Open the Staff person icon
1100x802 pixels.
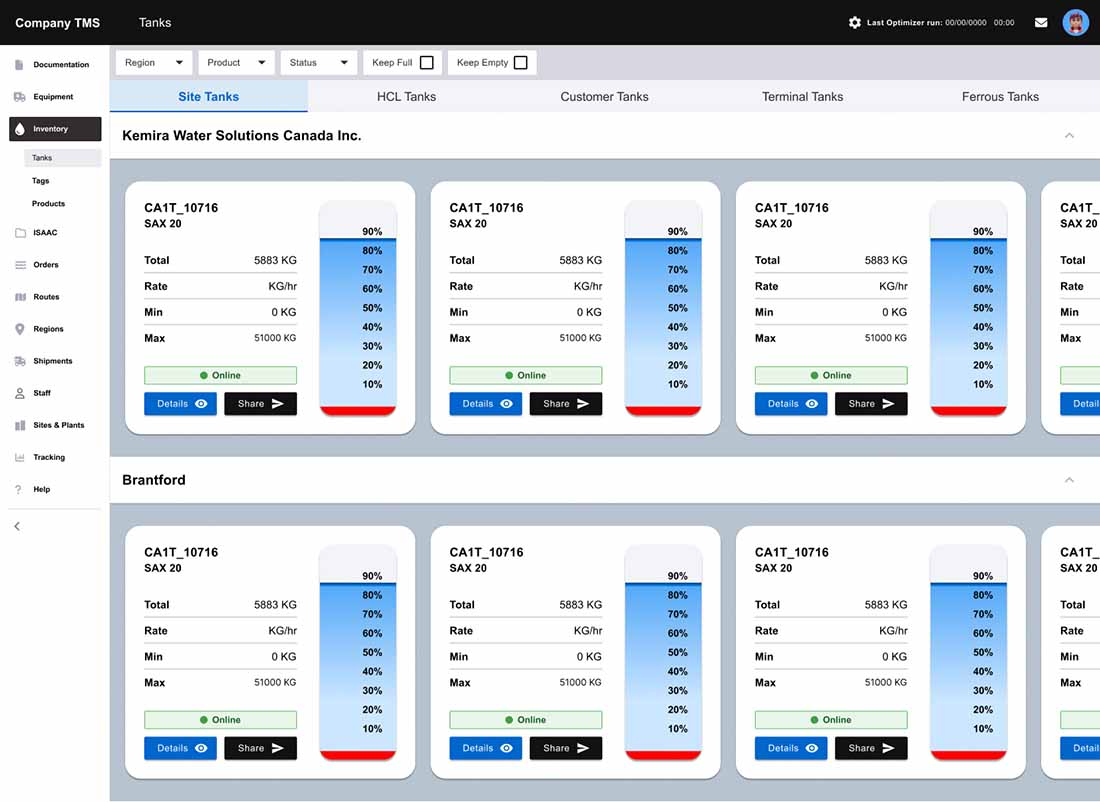coord(20,394)
